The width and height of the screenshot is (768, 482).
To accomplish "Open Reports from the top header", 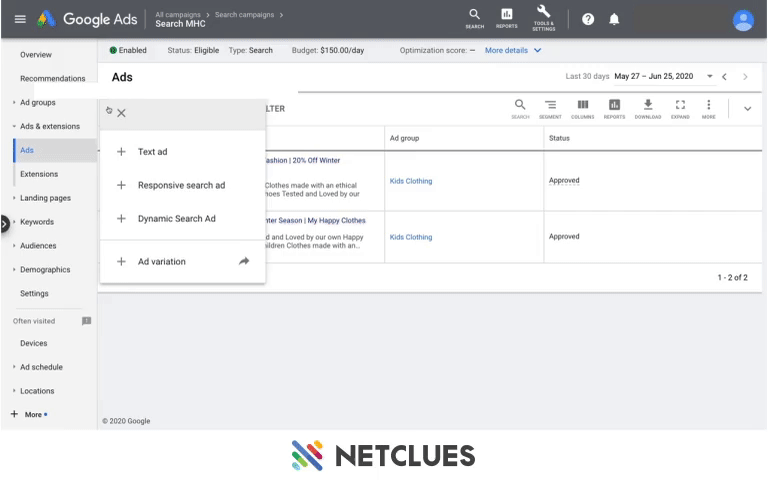I will click(x=507, y=18).
